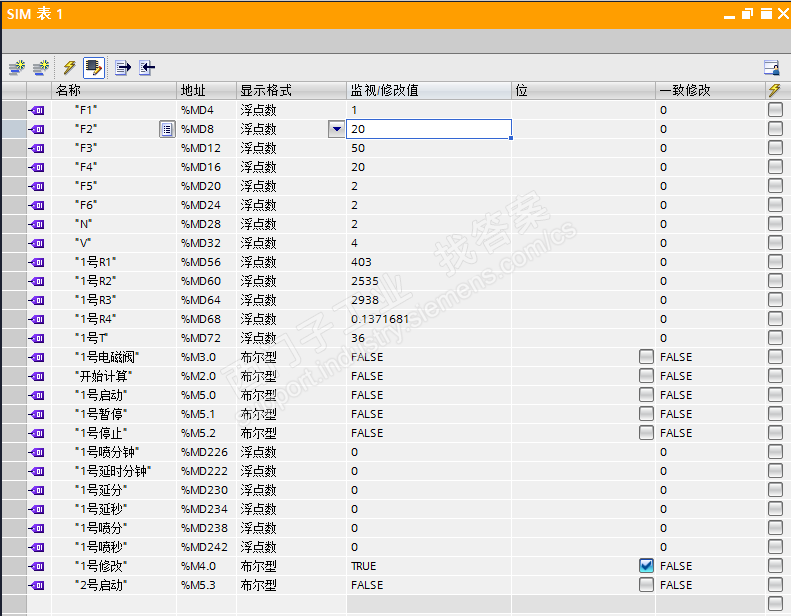This screenshot has height=616, width=791.
Task: Click the tag icon of row "F3"
Action: tap(37, 148)
